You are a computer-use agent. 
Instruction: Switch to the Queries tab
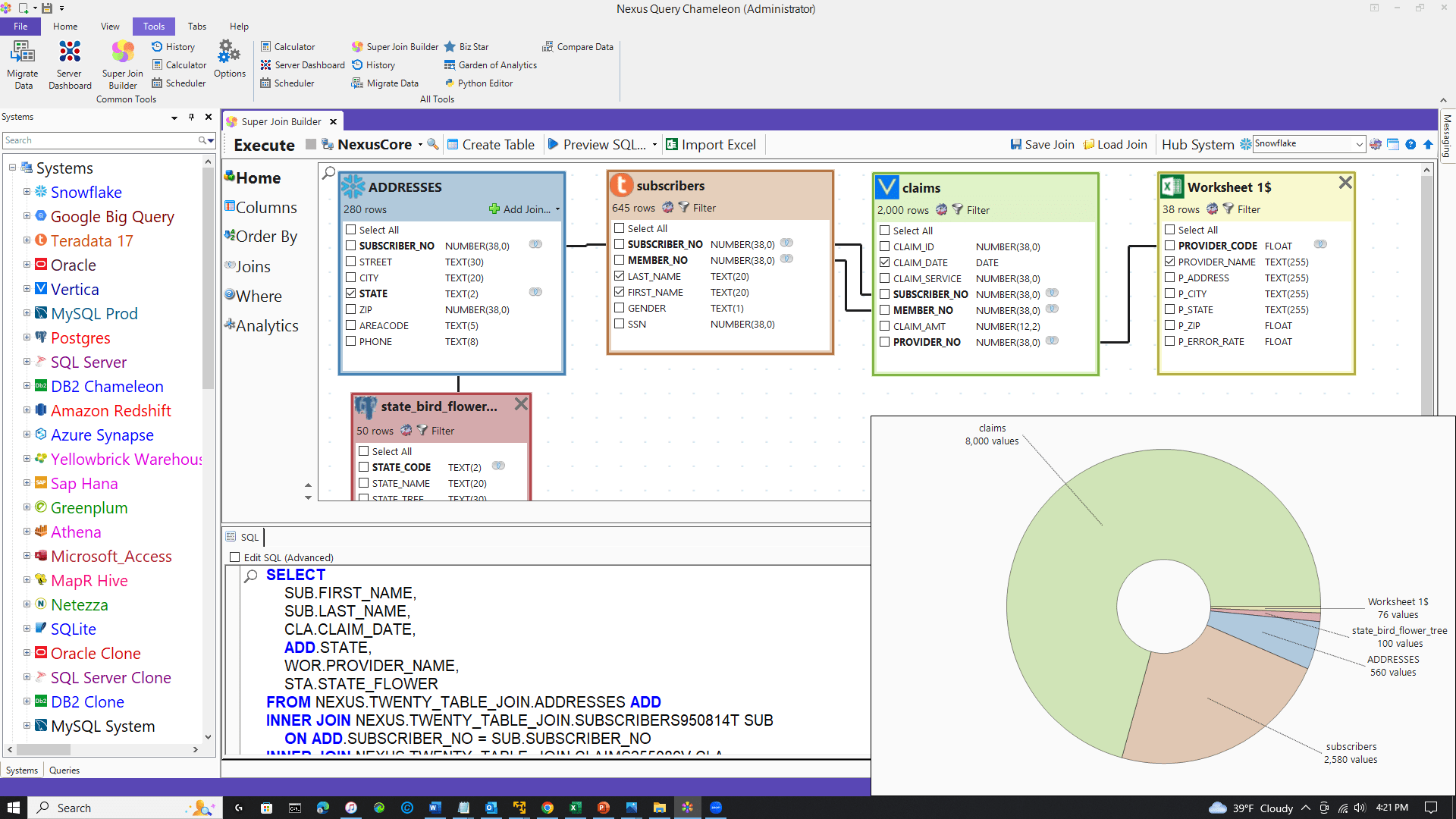coord(64,770)
